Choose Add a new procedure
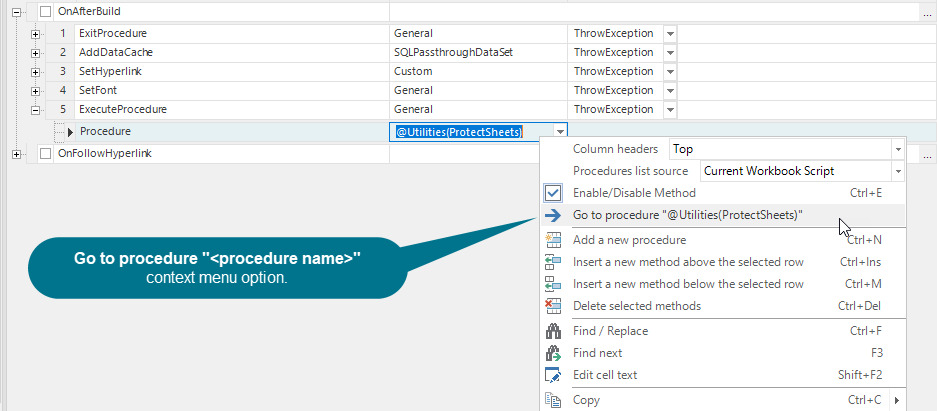Viewport: 937px width, 411px height. pyautogui.click(x=723, y=240)
